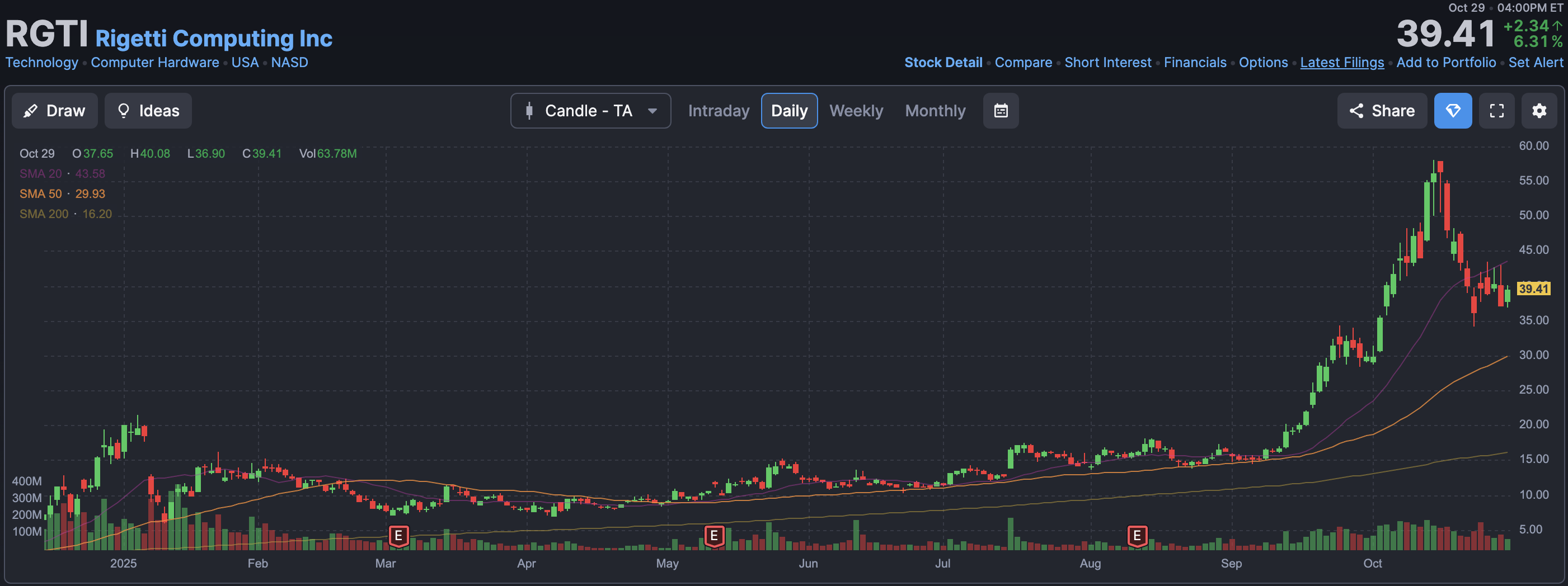Click the large 39.41 last price
1568x586 pixels.
[x=1445, y=34]
